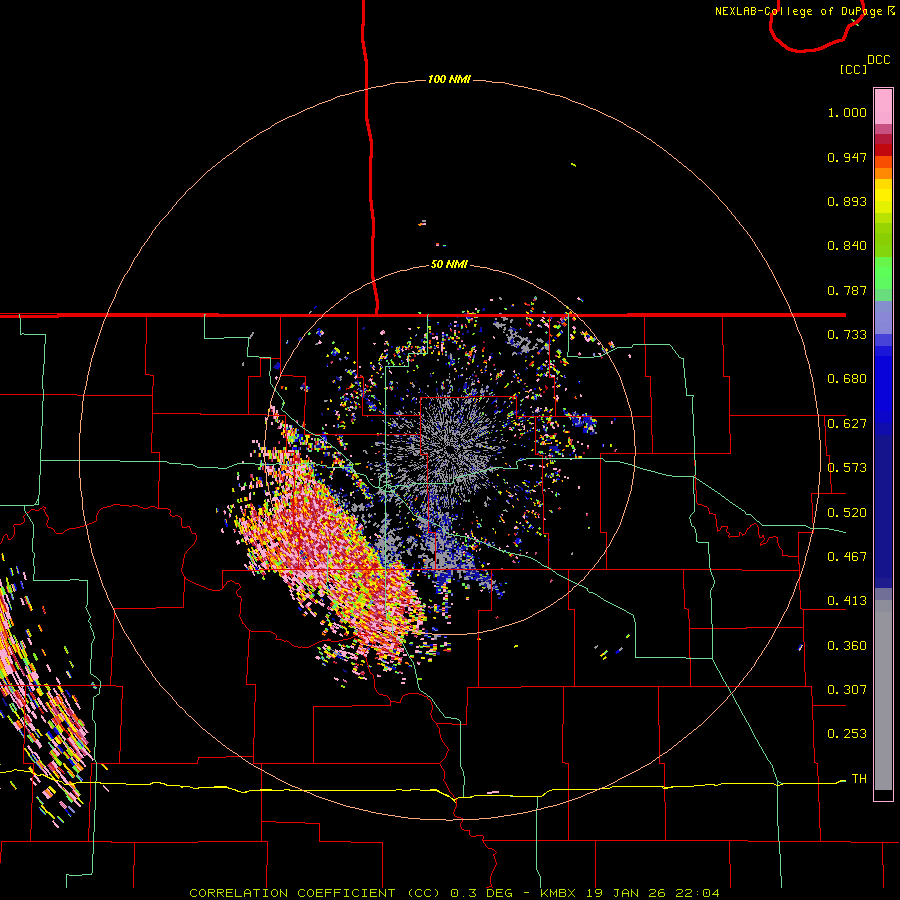Select the 0.413 legend value
Viewport: 900px width, 900px height.
[847, 601]
